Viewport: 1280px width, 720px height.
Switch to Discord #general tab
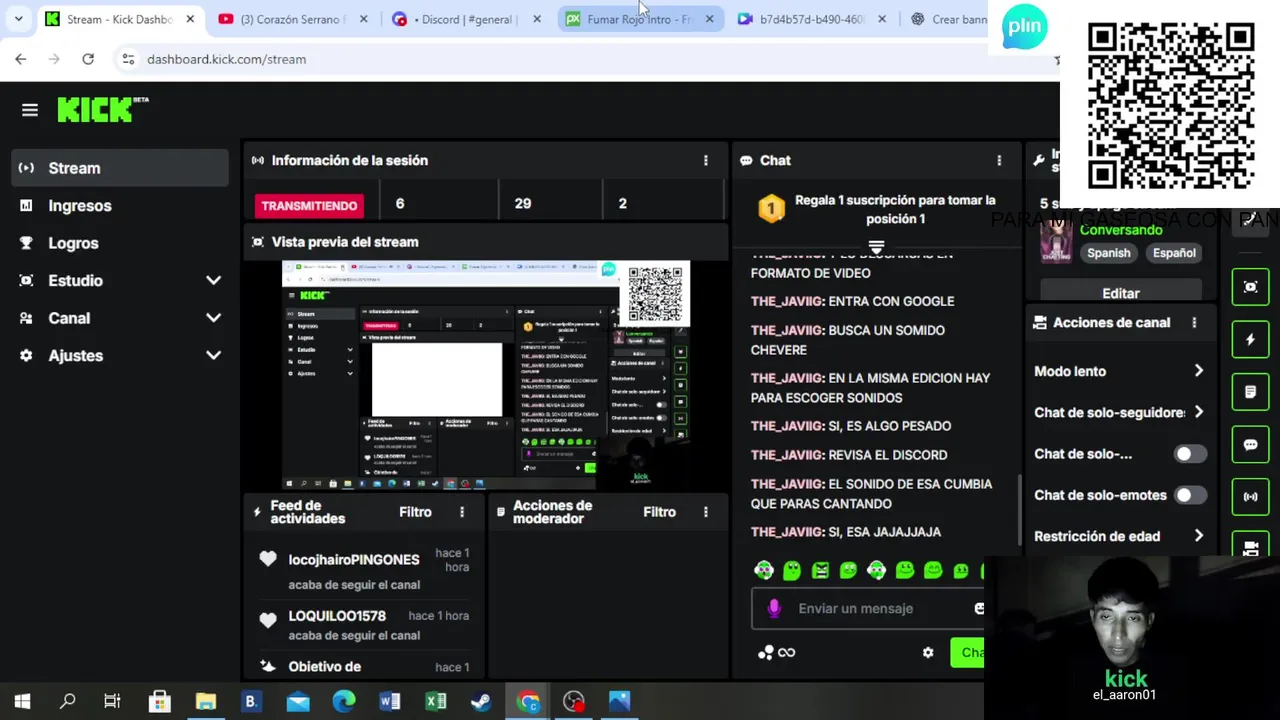point(466,19)
